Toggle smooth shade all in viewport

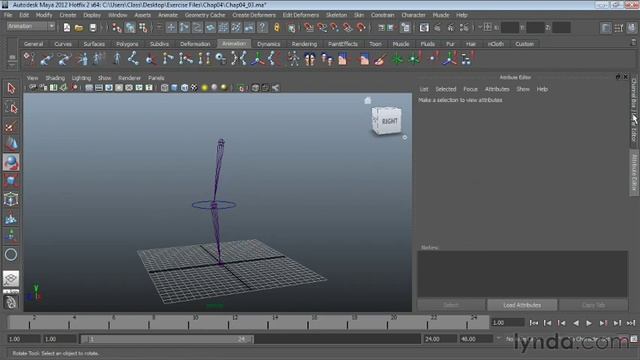click(x=174, y=87)
